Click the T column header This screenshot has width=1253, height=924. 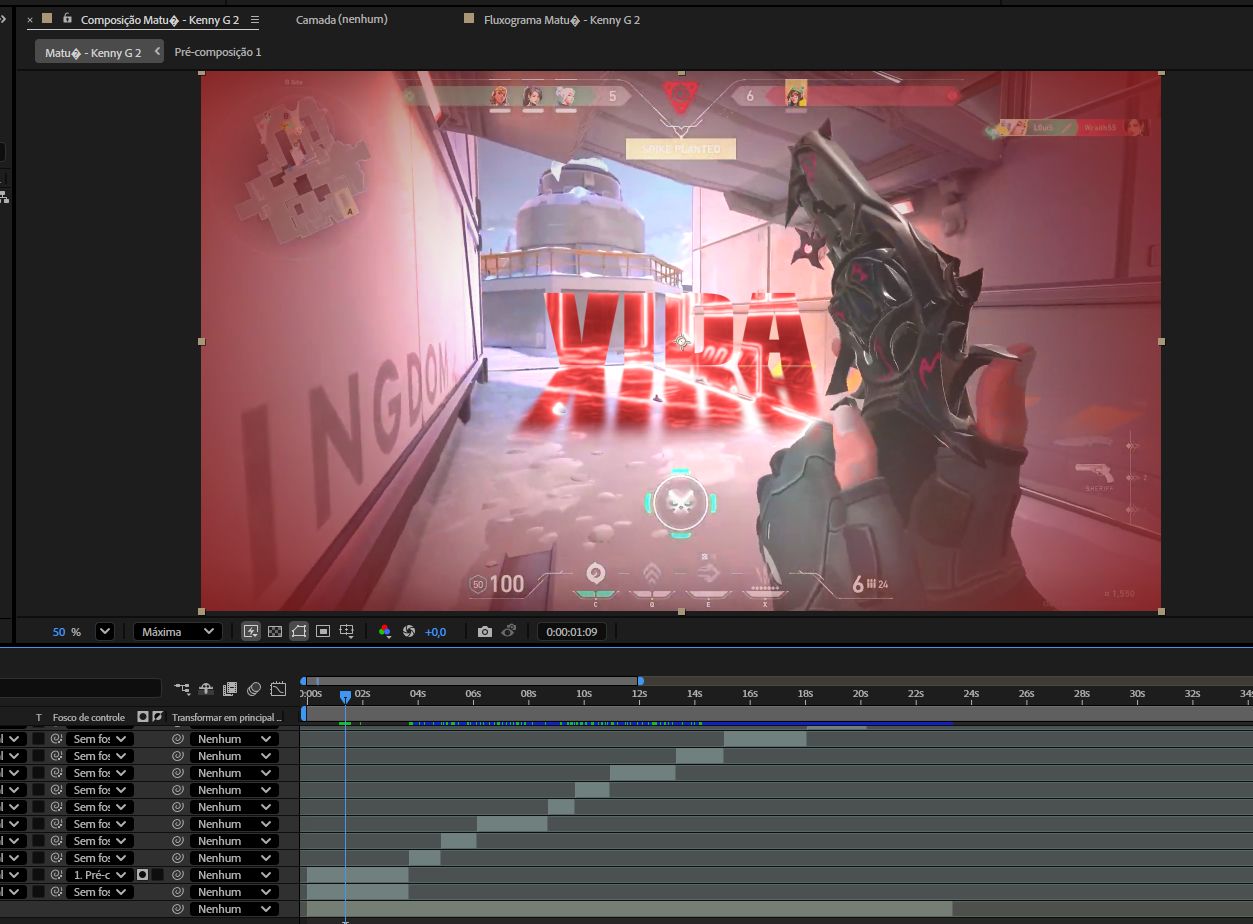pos(39,718)
